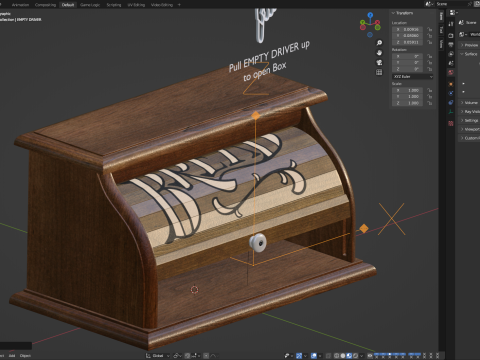
Task: Select material preview viewport shading
Action: 349,356
